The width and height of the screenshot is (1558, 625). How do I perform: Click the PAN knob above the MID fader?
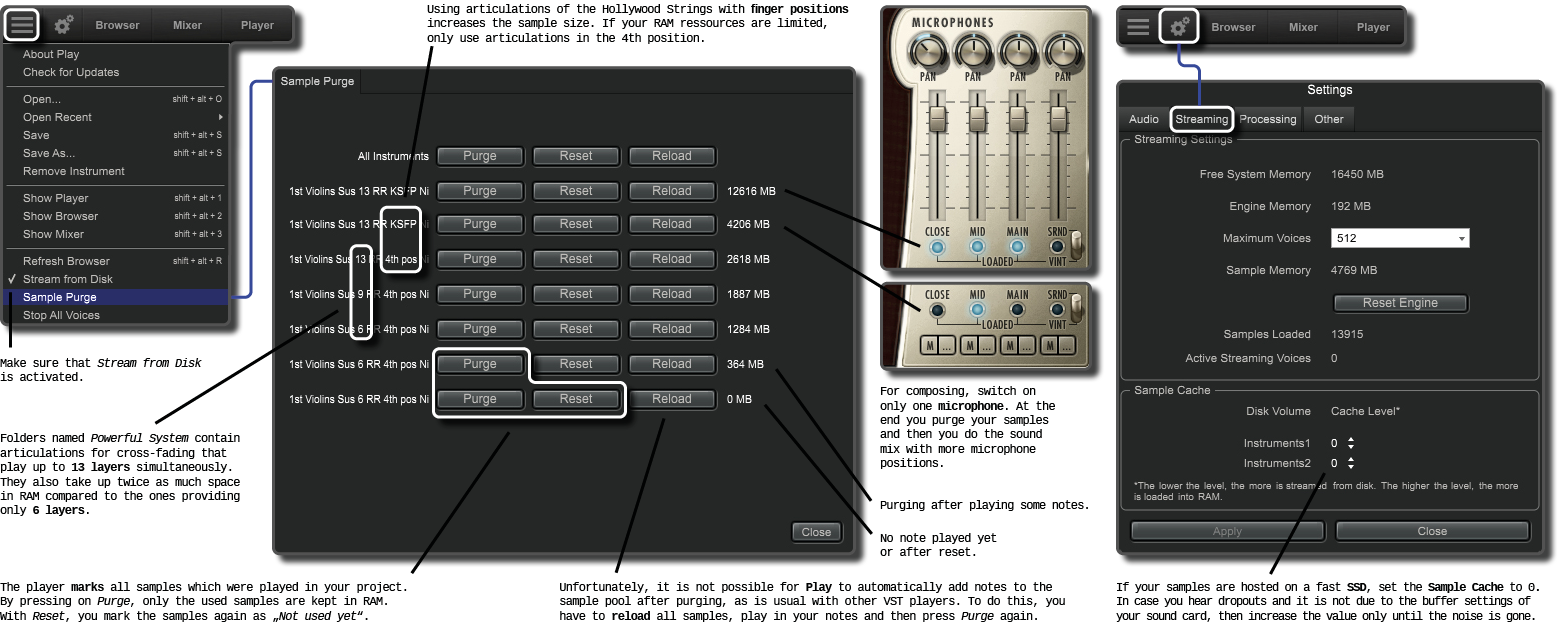tap(972, 50)
